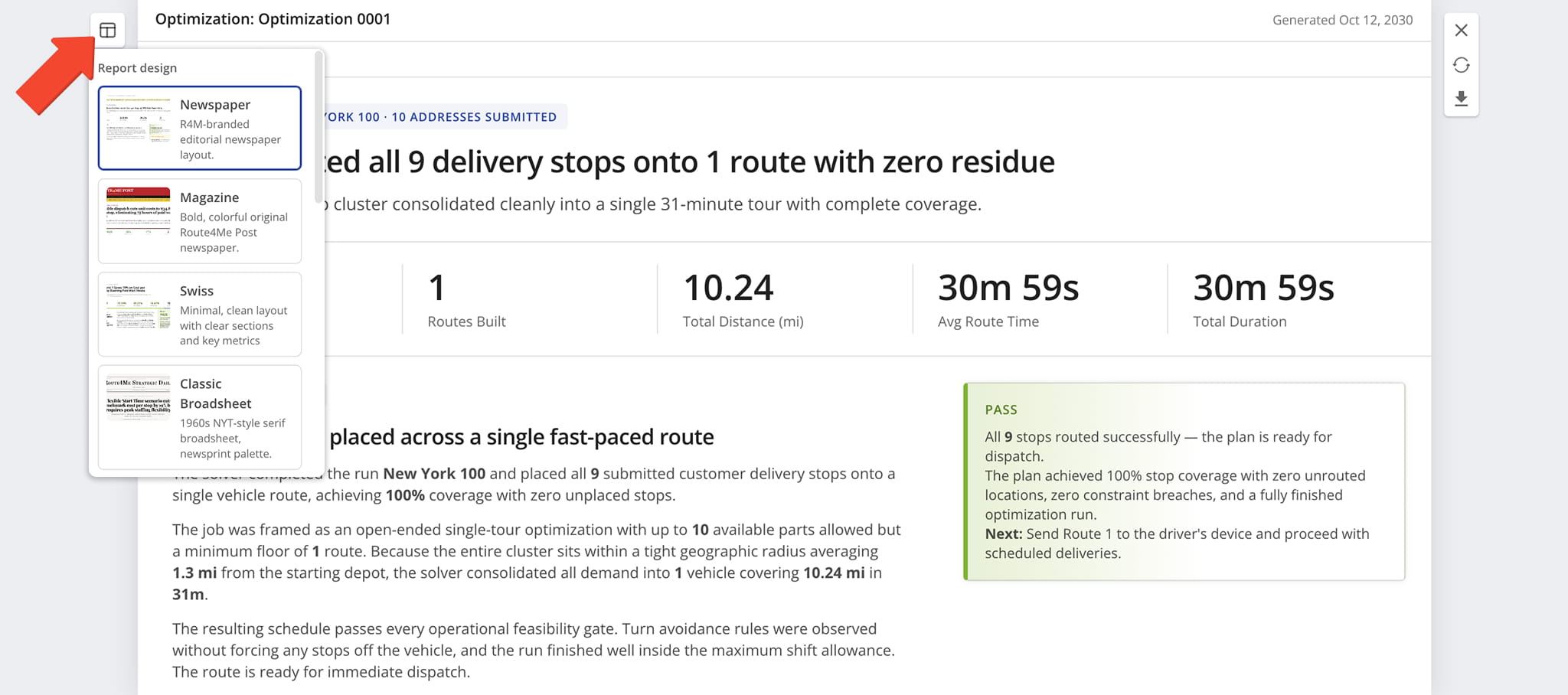Click the green PASS status card
The width and height of the screenshot is (1568, 695).
pyautogui.click(x=1184, y=481)
